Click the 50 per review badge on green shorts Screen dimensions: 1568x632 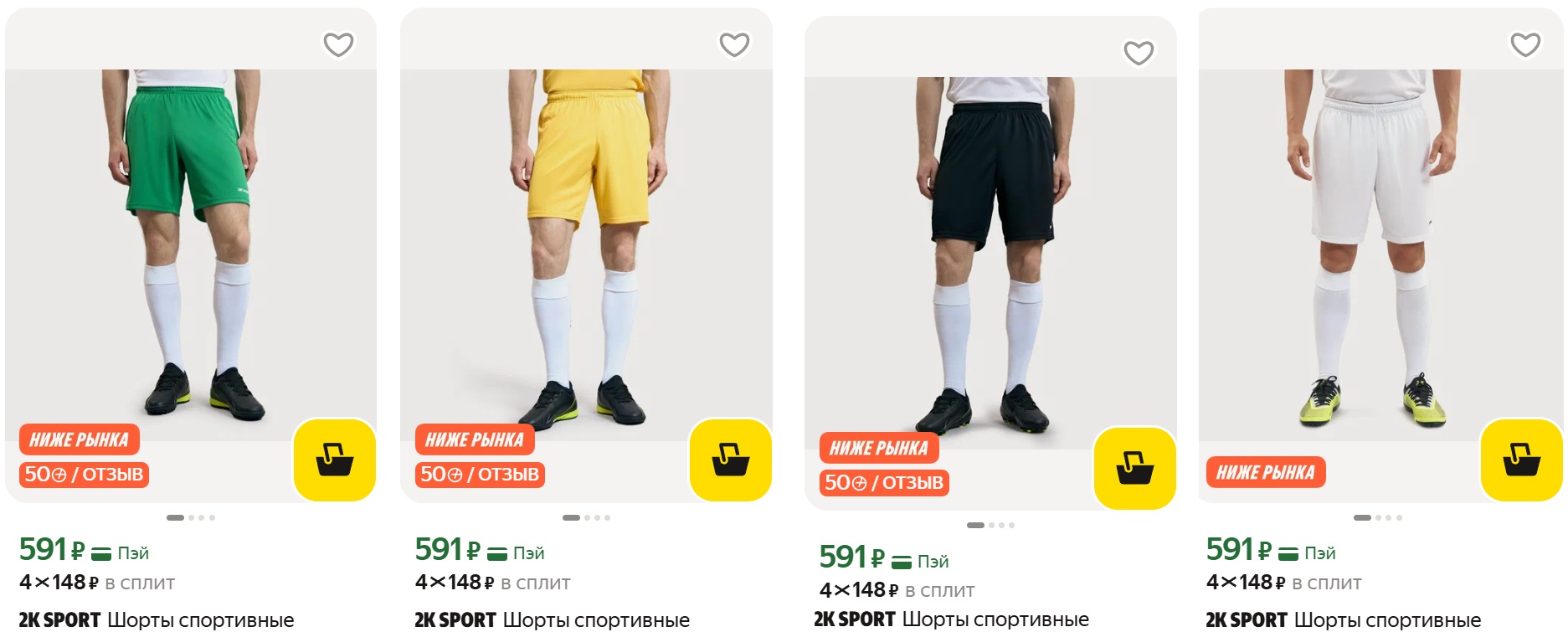point(84,475)
